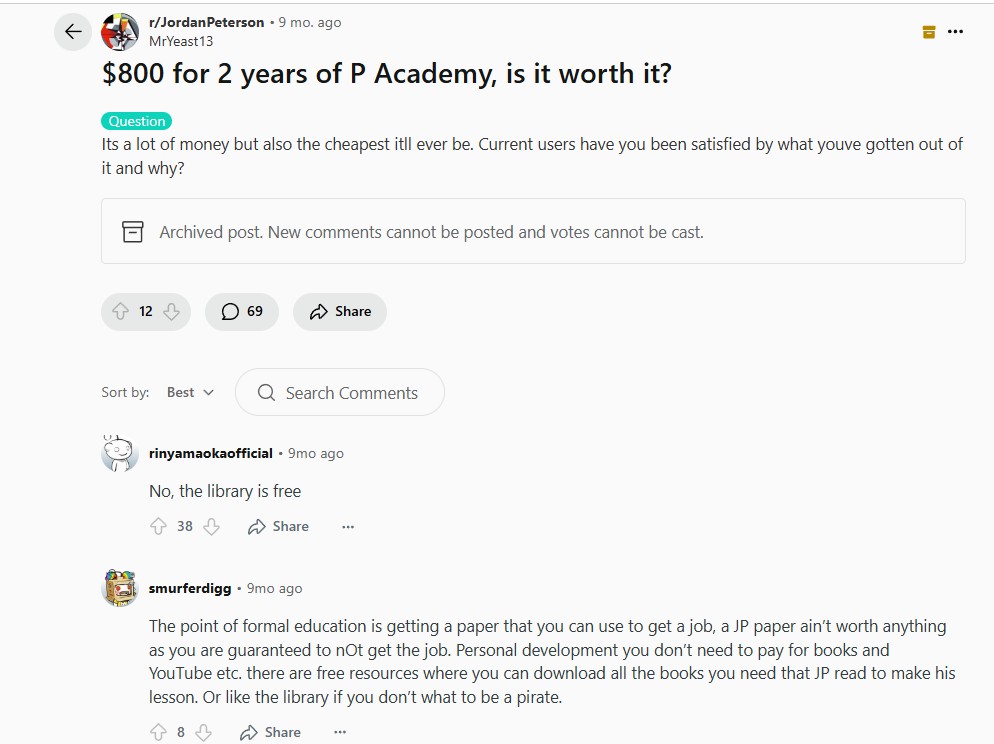Image resolution: width=994 pixels, height=744 pixels.
Task: Downvote smurferdigg's comment
Action: pyautogui.click(x=204, y=732)
